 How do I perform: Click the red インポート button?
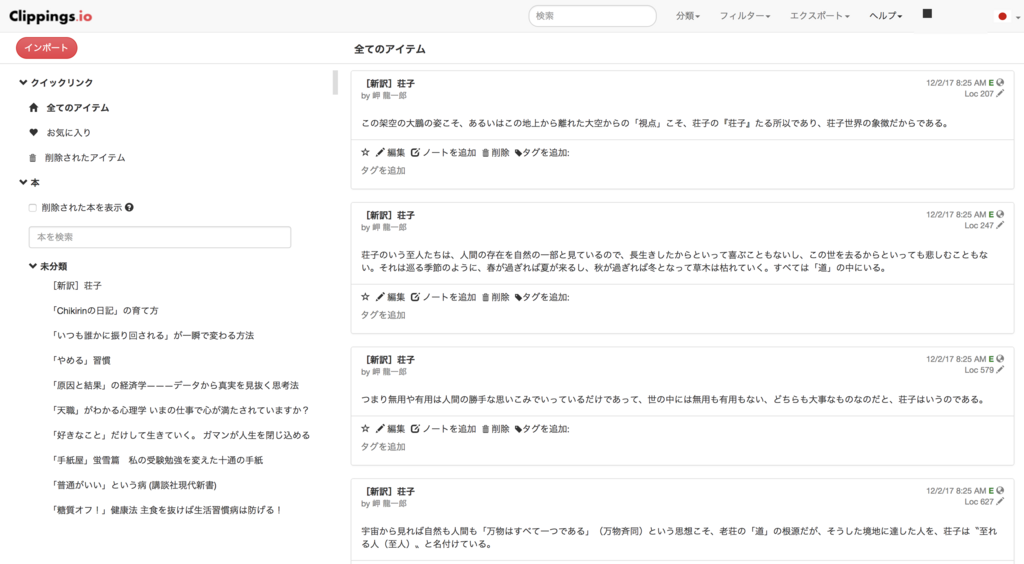point(46,48)
